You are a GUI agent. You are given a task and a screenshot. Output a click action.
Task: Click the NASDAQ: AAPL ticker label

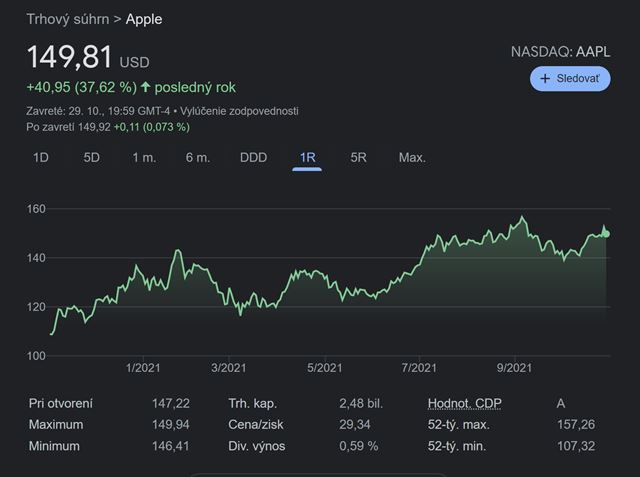click(560, 52)
